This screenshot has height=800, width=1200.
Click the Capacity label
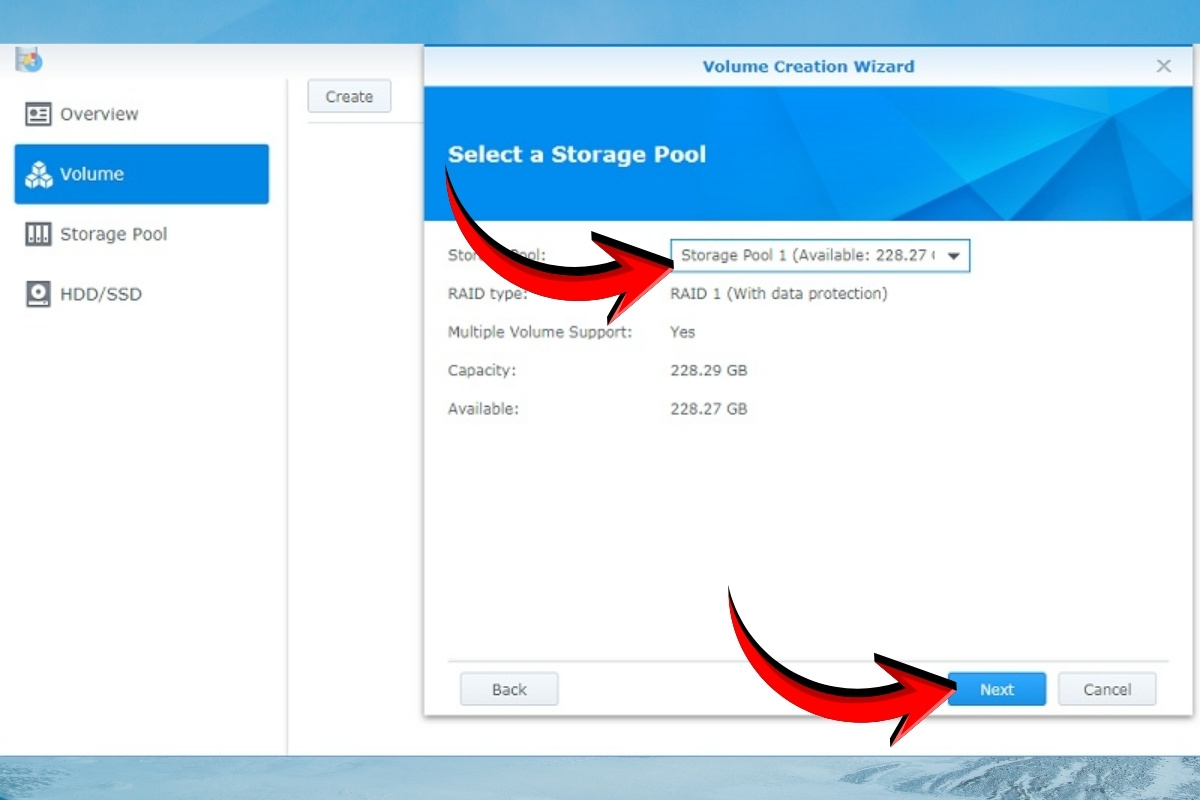[x=482, y=370]
